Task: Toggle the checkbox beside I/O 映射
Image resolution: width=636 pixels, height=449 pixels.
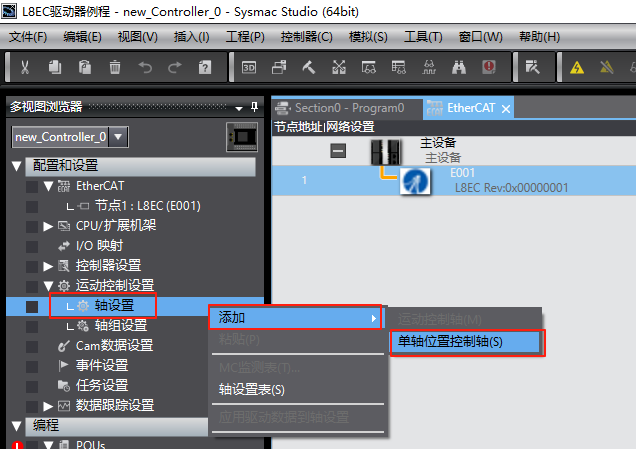Action: pos(32,246)
